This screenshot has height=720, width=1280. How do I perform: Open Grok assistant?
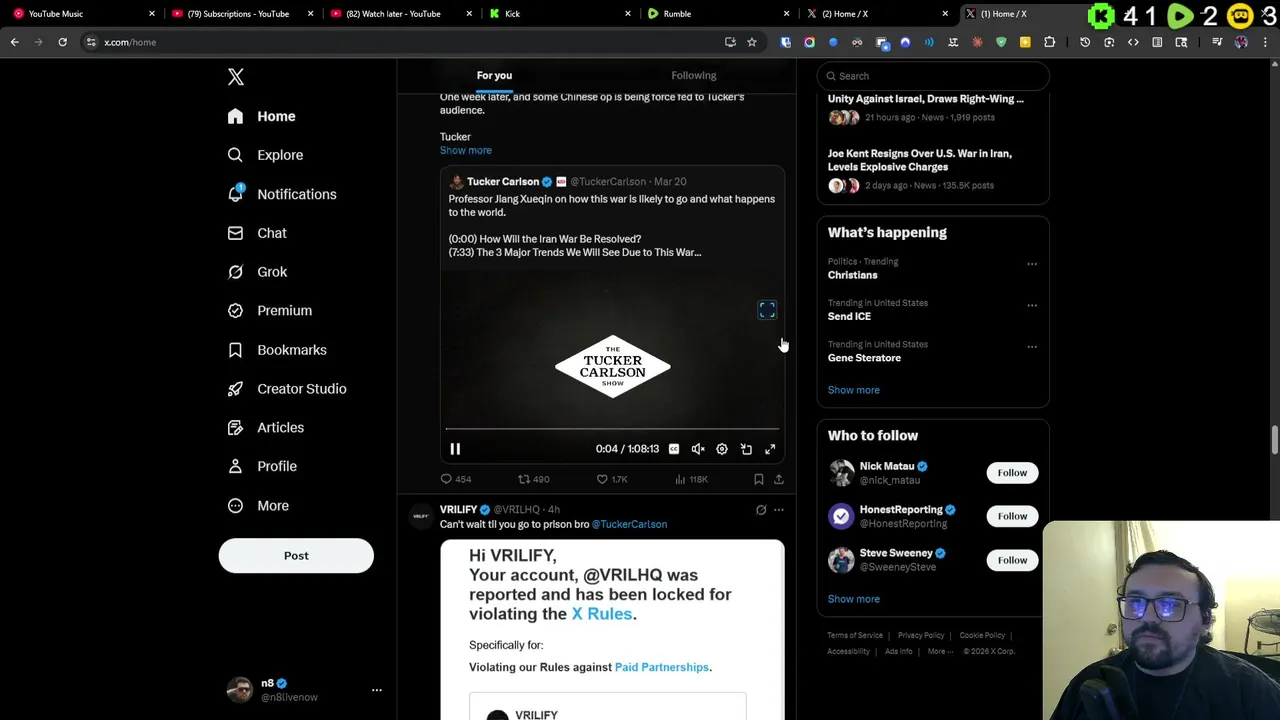click(257, 272)
